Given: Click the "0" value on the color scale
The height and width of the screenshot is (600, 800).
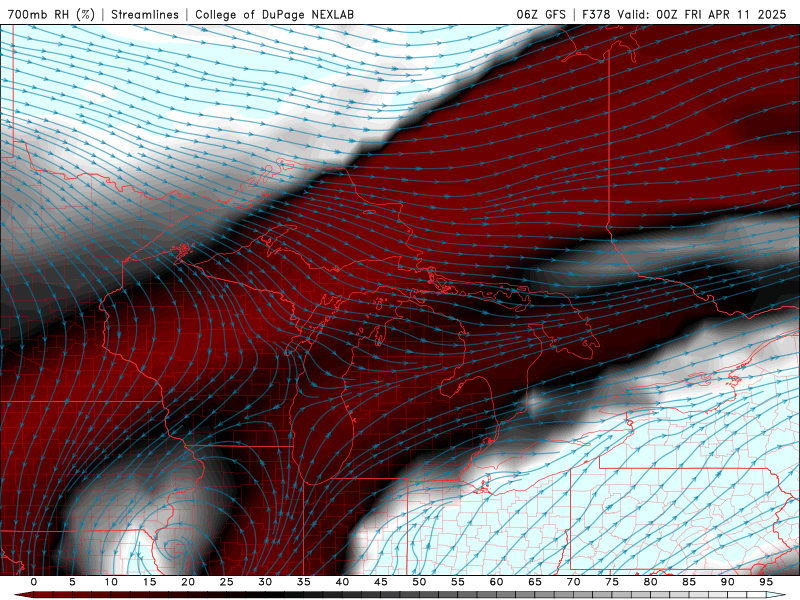Looking at the screenshot, I should [34, 582].
